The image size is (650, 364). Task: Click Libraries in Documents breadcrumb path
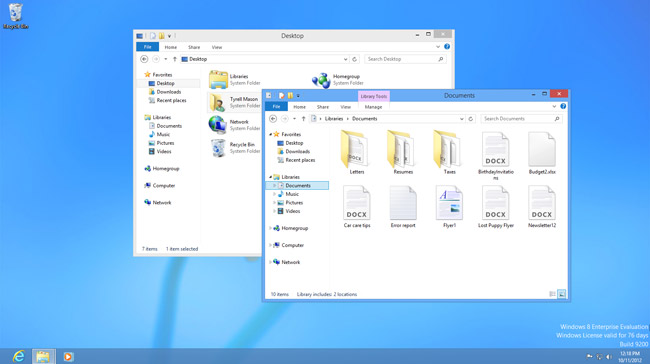coord(334,119)
